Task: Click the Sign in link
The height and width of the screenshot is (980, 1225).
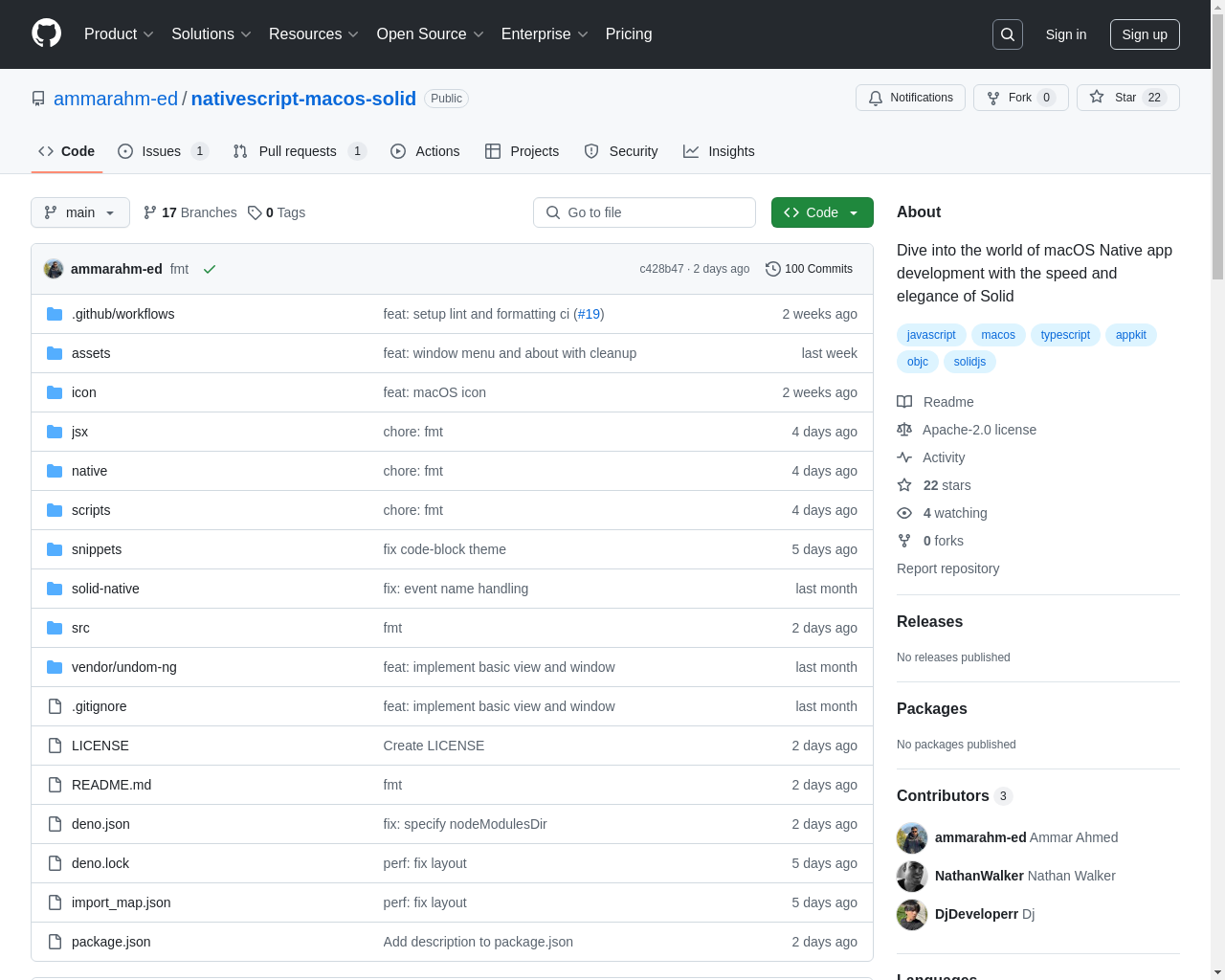Action: pyautogui.click(x=1066, y=34)
